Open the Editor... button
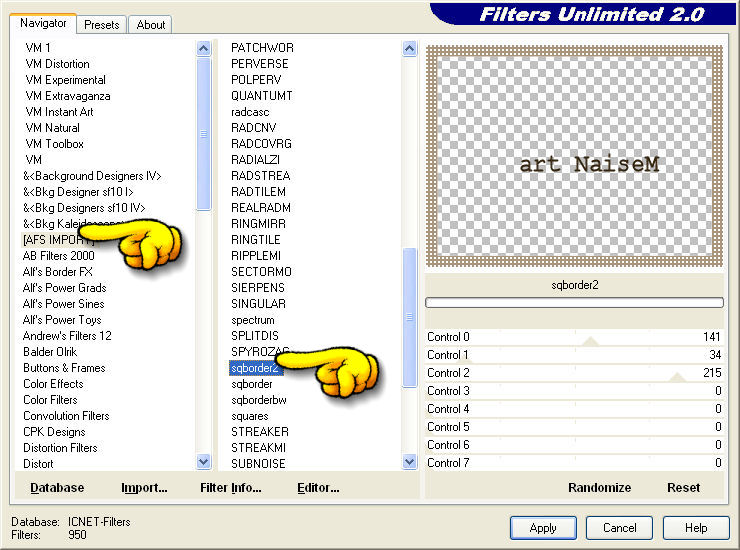Image resolution: width=740 pixels, height=550 pixels. pyautogui.click(x=318, y=488)
